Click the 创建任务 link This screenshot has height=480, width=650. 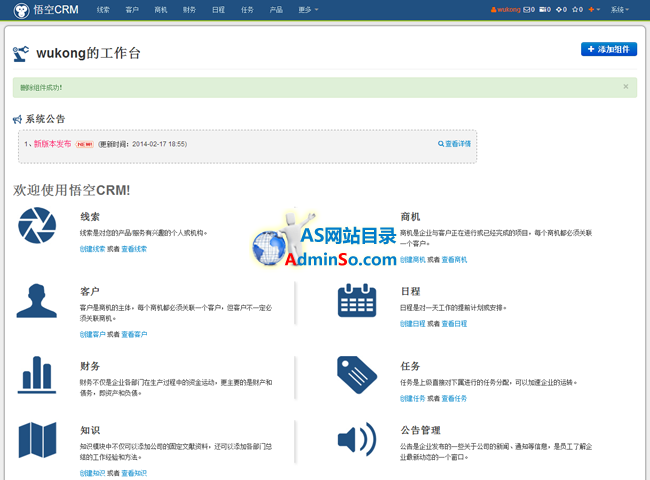point(412,399)
